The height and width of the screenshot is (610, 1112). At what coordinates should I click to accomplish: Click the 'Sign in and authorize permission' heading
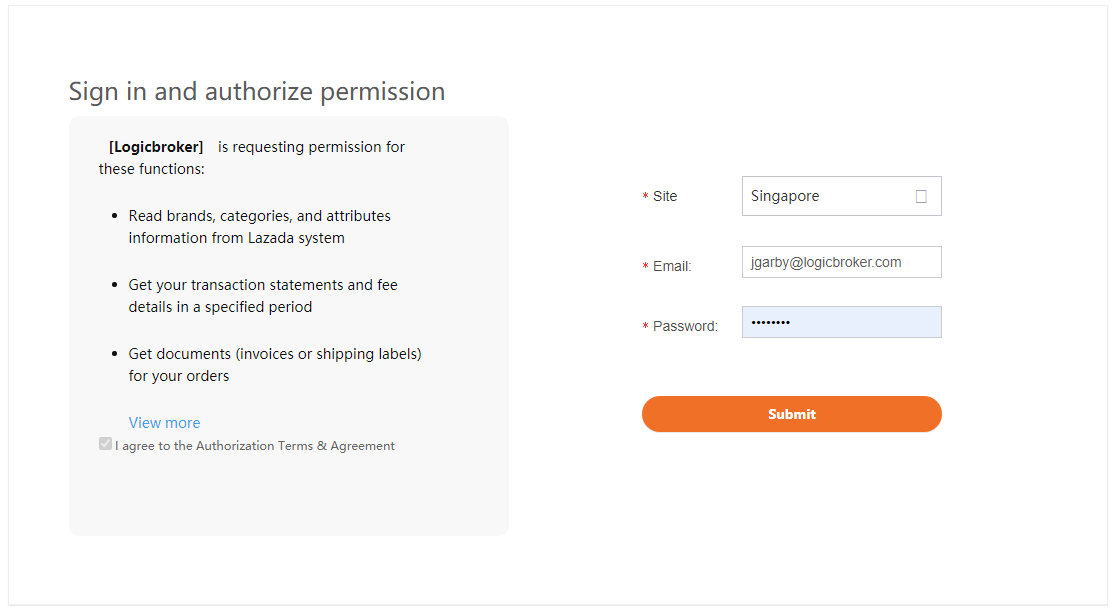(257, 91)
